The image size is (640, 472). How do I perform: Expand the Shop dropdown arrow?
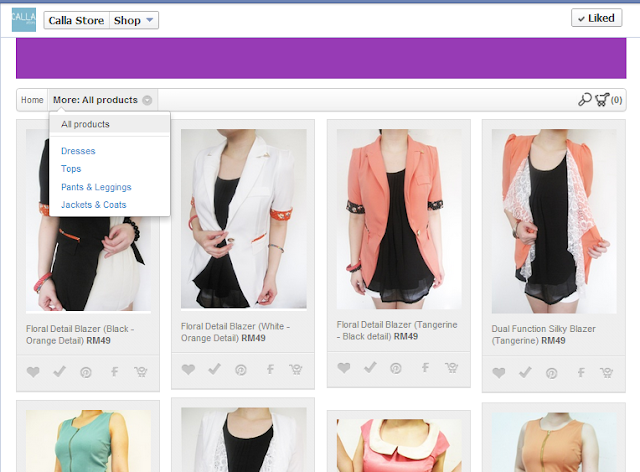149,20
